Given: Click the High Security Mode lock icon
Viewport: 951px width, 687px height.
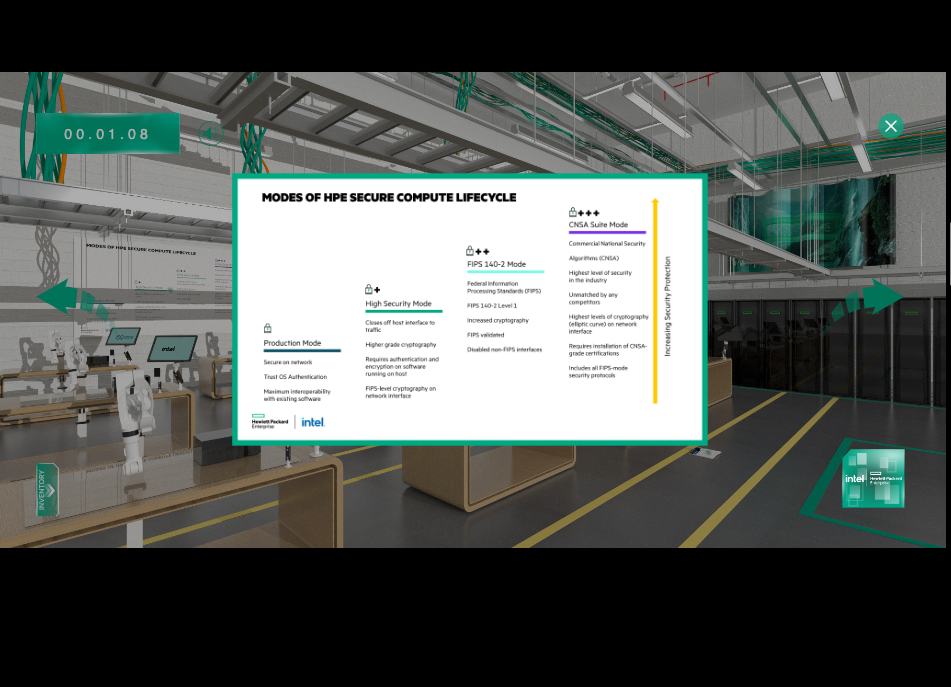Looking at the screenshot, I should pos(372,289).
